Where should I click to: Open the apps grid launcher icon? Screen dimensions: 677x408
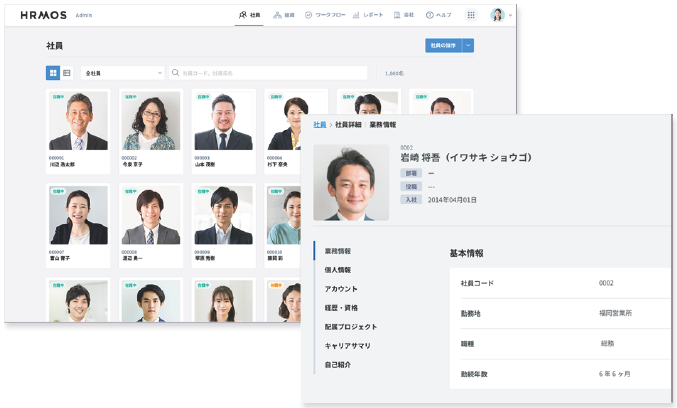(471, 15)
